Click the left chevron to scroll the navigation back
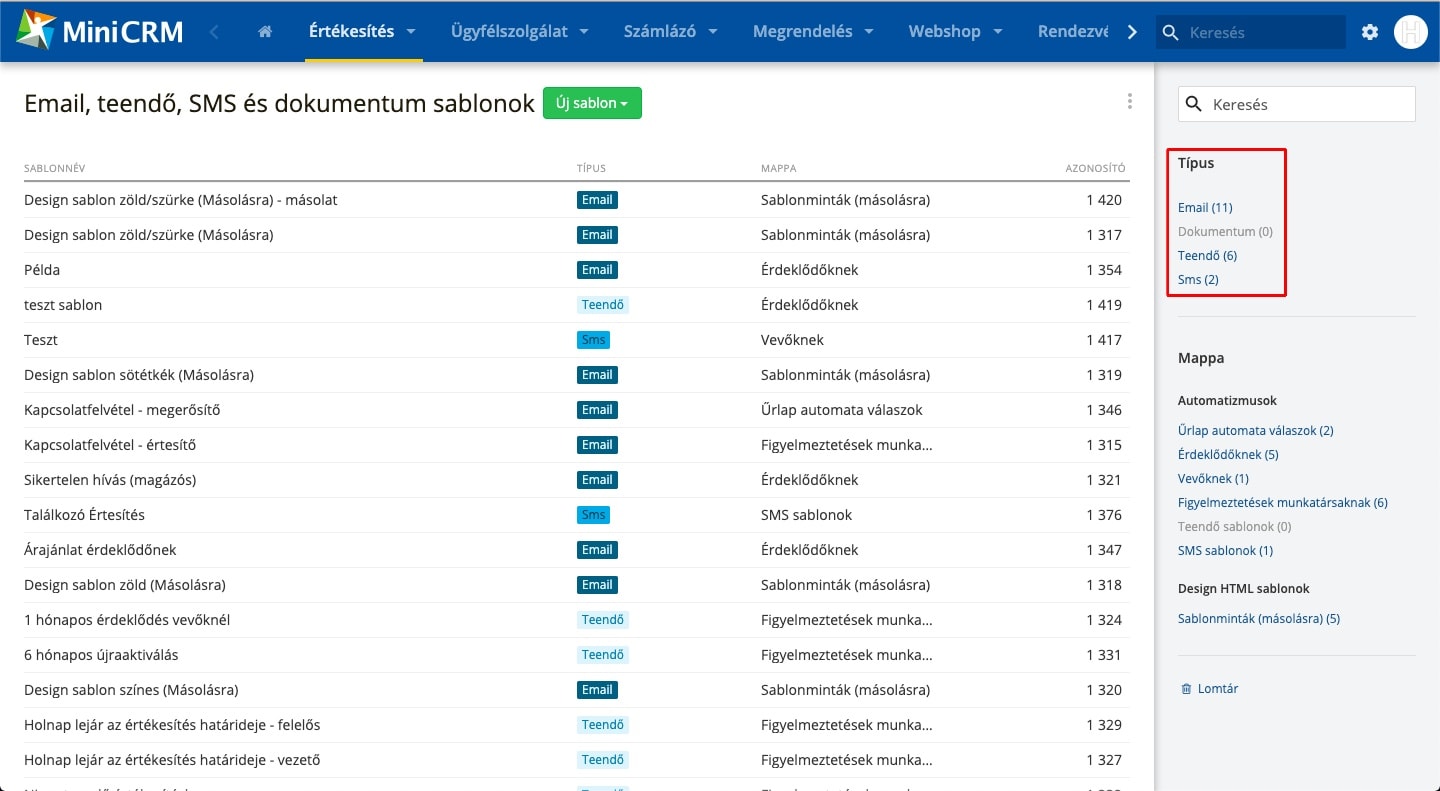The height and width of the screenshot is (791, 1440). click(214, 32)
